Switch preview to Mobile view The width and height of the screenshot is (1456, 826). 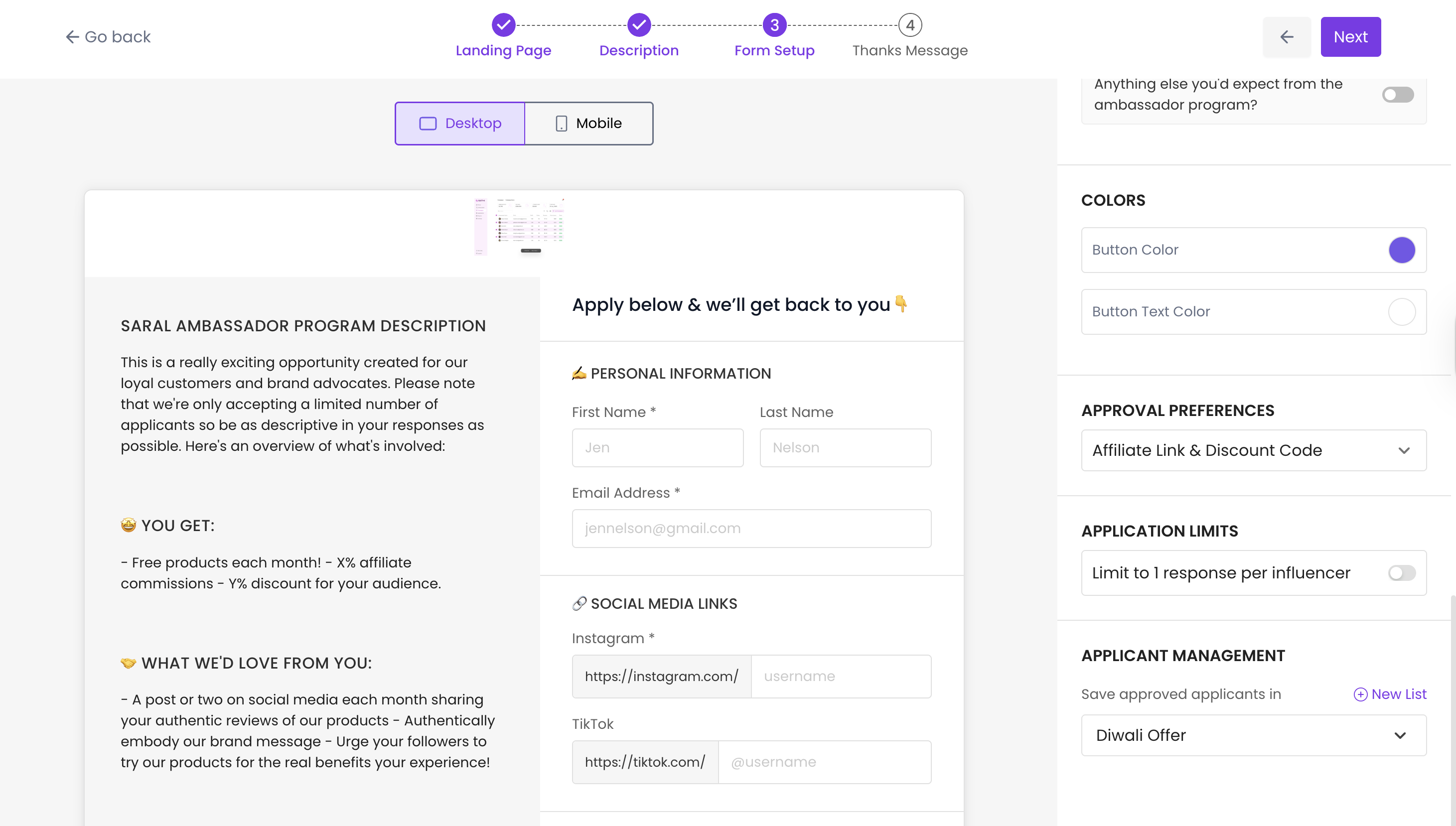(588, 123)
